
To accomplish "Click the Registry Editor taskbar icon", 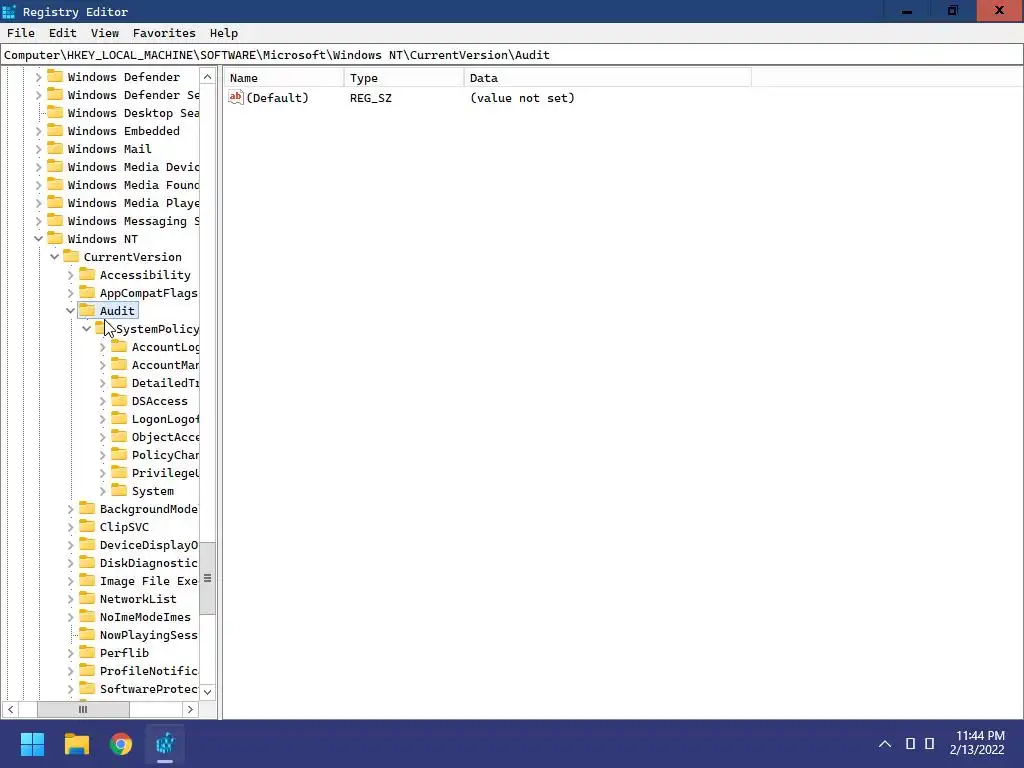I will click(165, 744).
